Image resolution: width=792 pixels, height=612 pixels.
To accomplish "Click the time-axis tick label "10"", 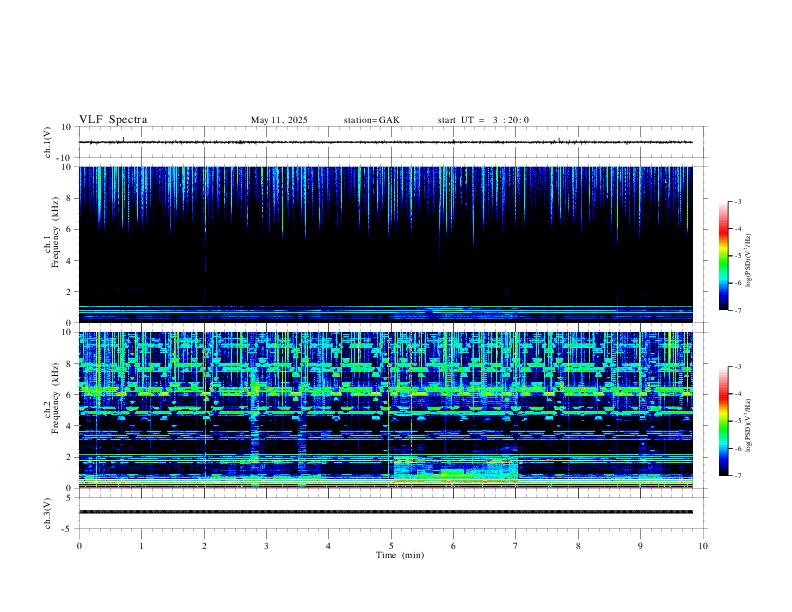I will point(703,546).
